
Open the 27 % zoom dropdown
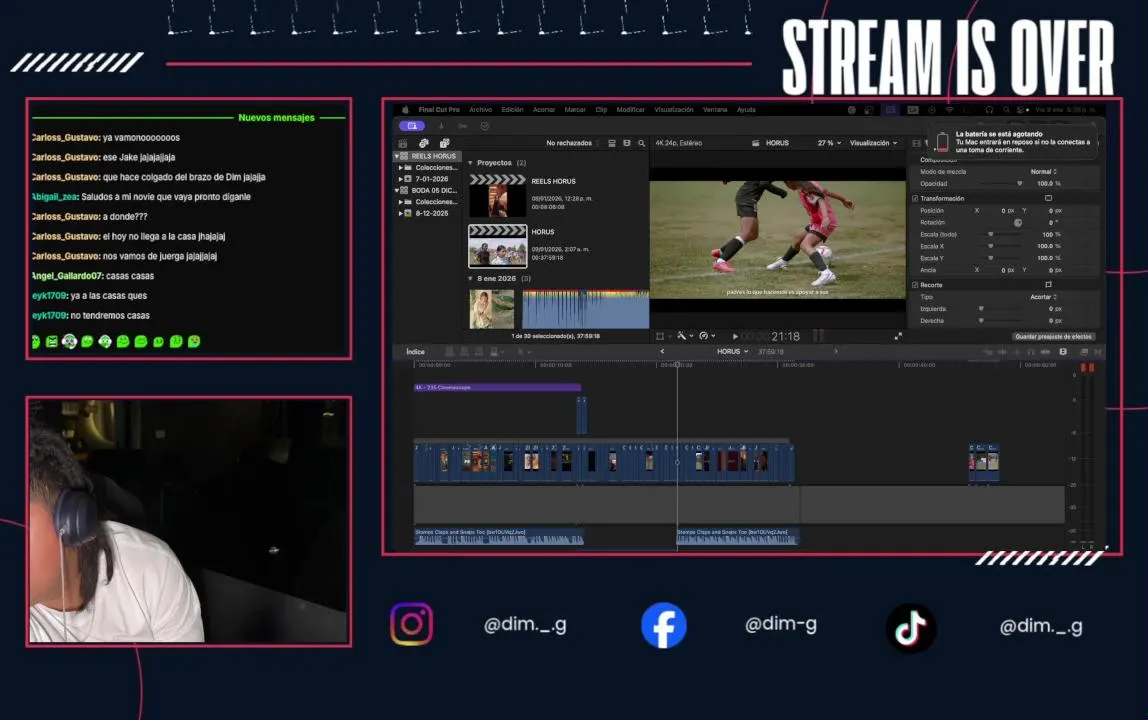coord(829,144)
